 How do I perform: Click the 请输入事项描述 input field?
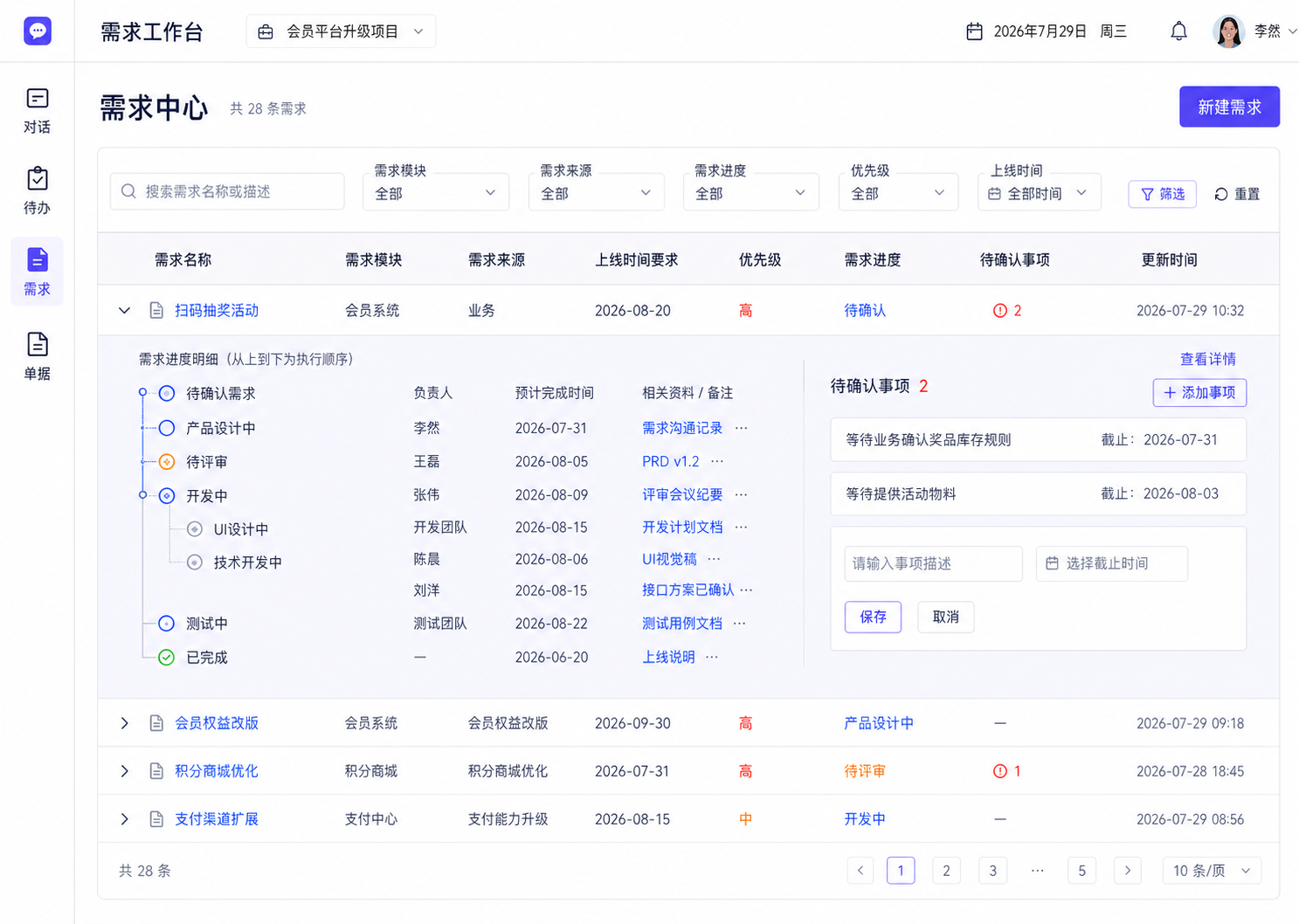pos(933,563)
